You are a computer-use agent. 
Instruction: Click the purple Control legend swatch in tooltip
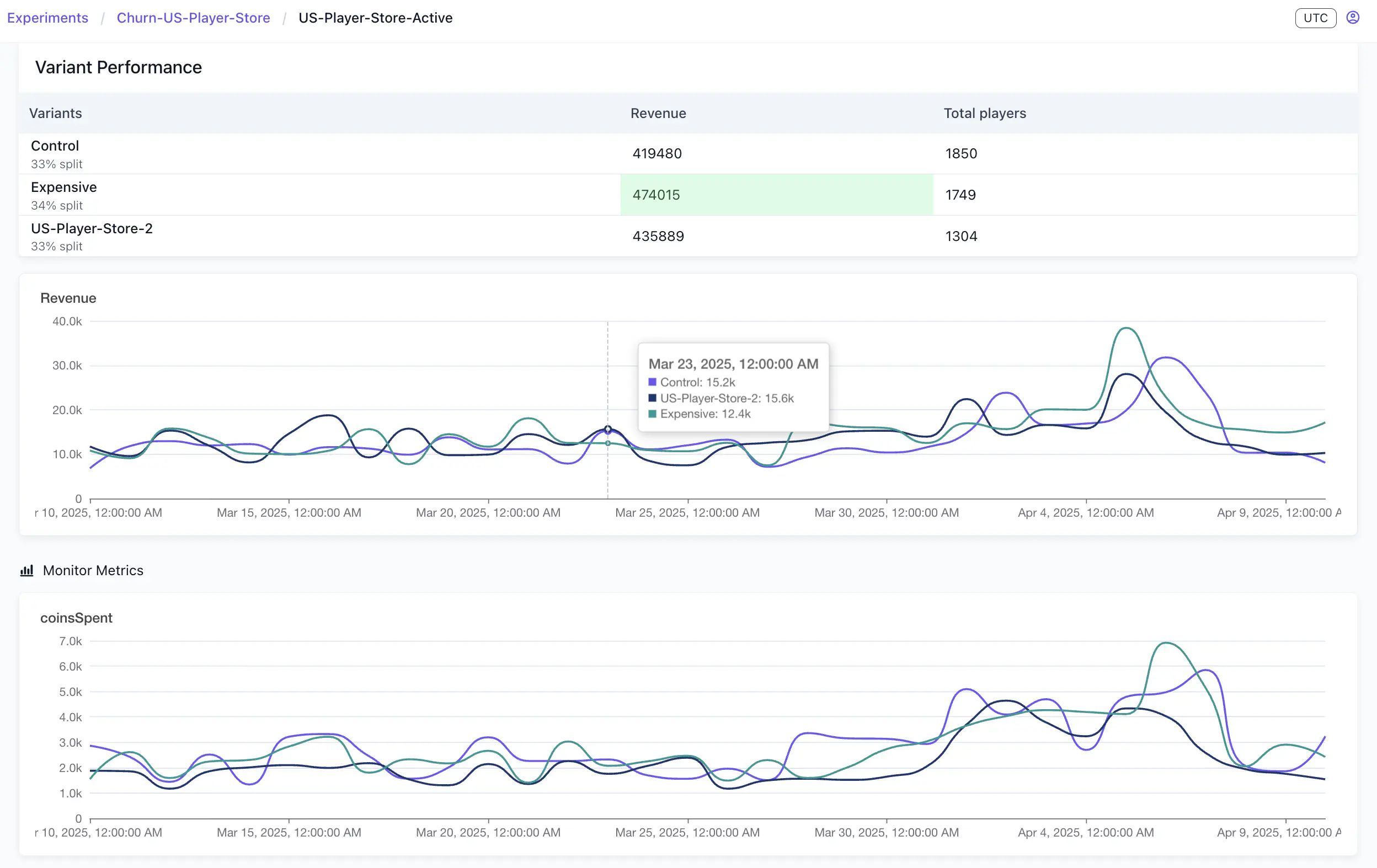pos(653,382)
